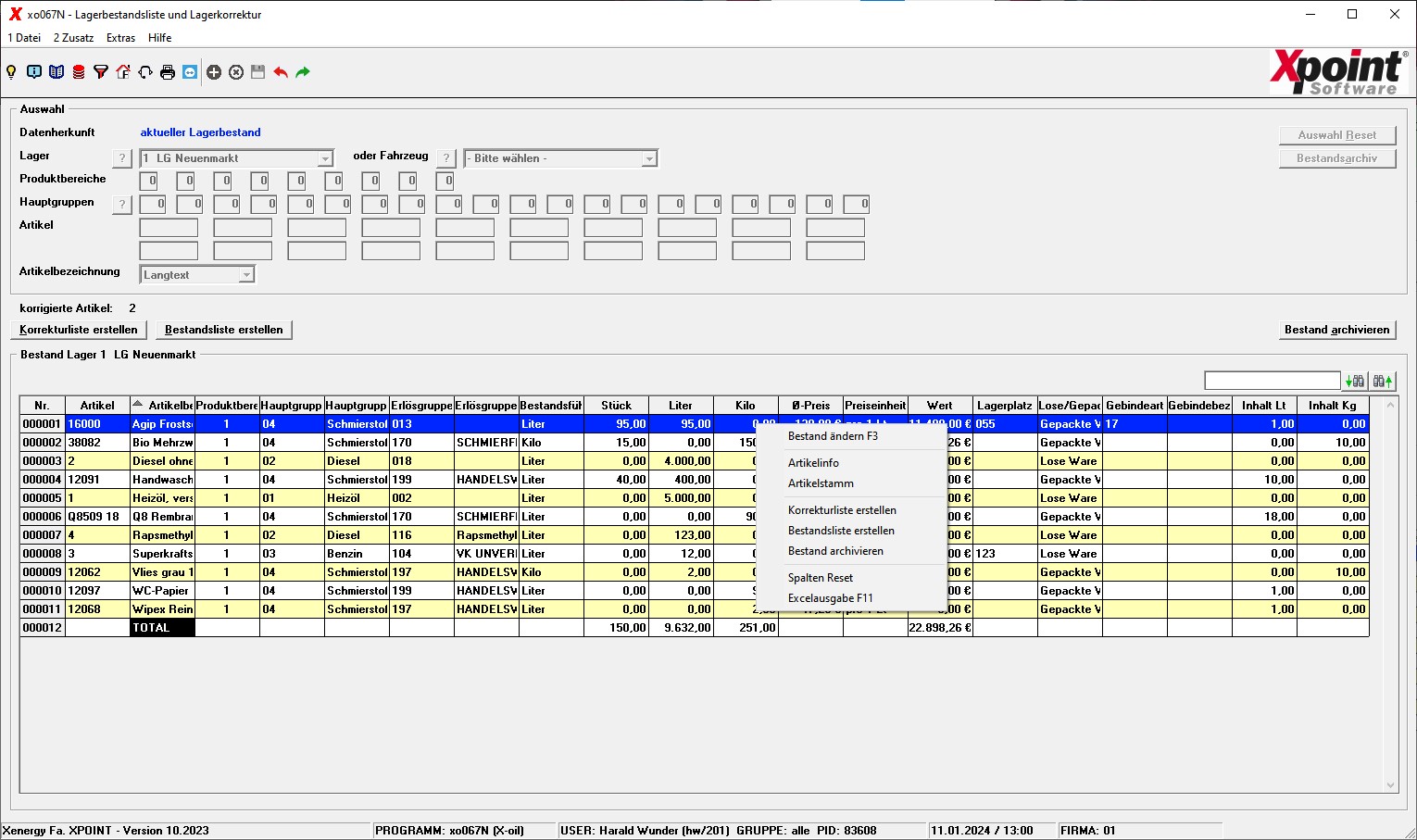
Task: Click the red database stack icon
Action: pos(79,72)
